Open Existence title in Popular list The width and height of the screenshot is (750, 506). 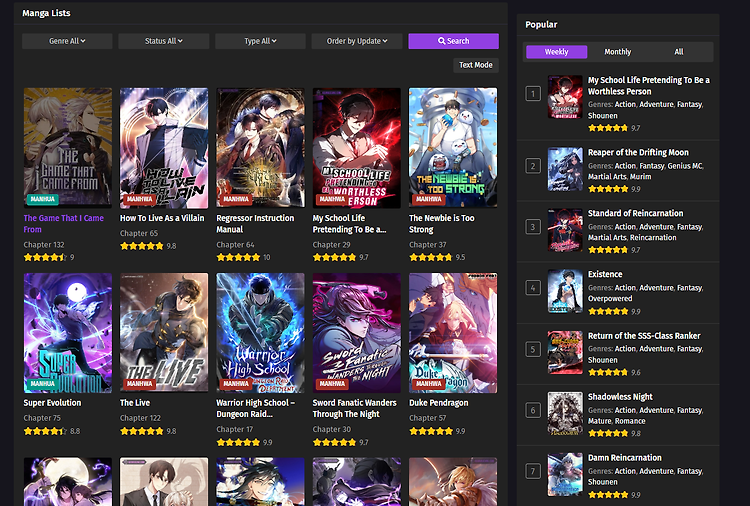[605, 275]
